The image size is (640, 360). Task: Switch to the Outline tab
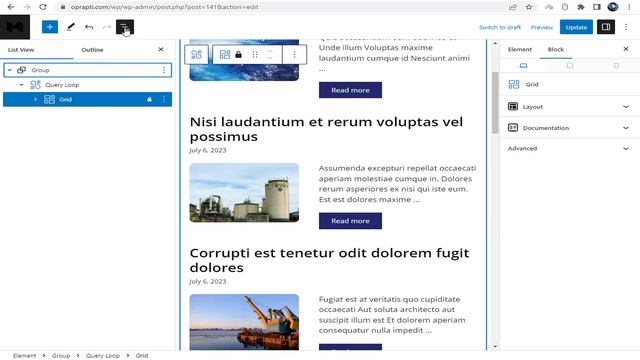pyautogui.click(x=92, y=50)
